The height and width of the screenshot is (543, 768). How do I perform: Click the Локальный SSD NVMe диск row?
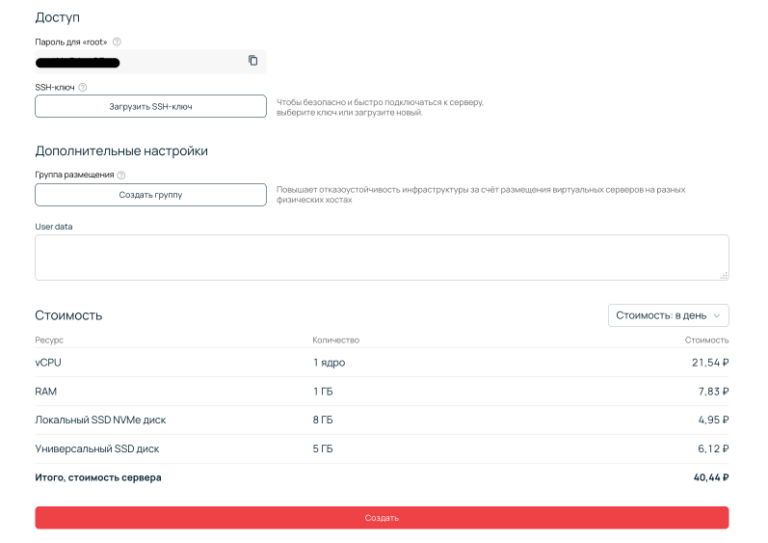pyautogui.click(x=381, y=421)
